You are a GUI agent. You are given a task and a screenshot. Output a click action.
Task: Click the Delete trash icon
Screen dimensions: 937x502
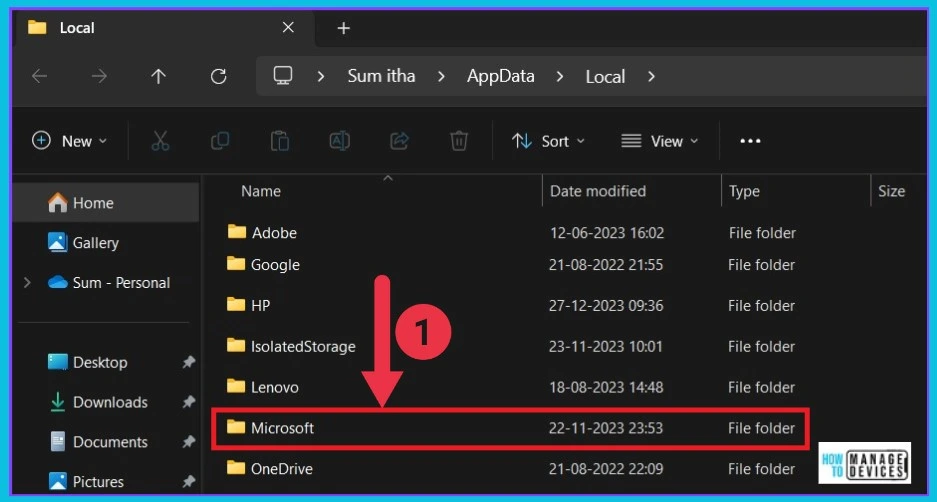tap(458, 141)
